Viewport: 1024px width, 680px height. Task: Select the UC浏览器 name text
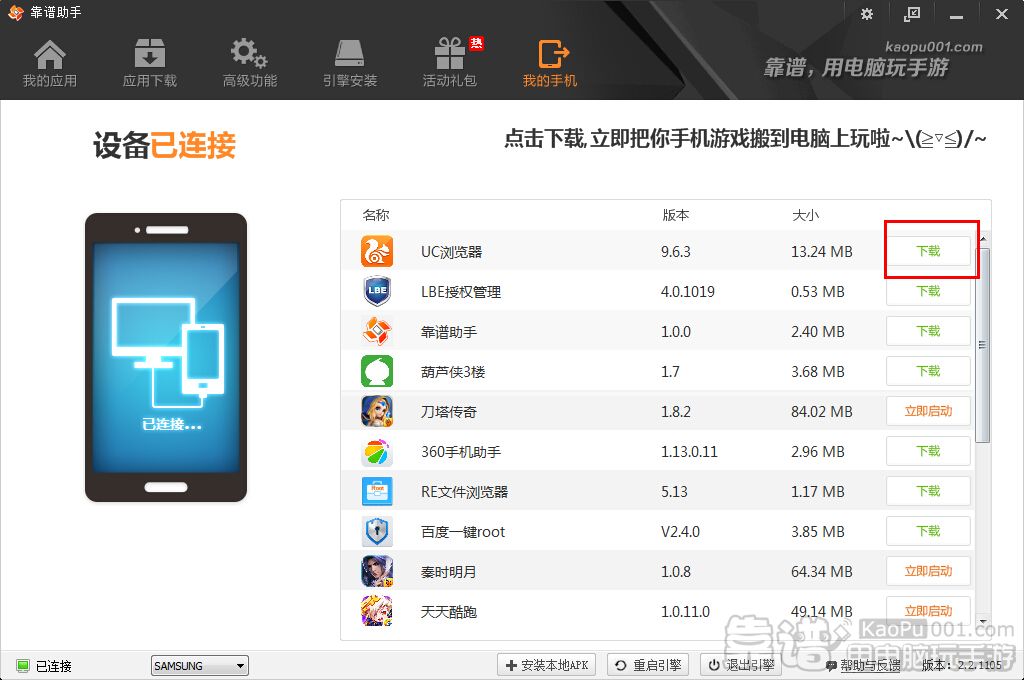point(451,251)
